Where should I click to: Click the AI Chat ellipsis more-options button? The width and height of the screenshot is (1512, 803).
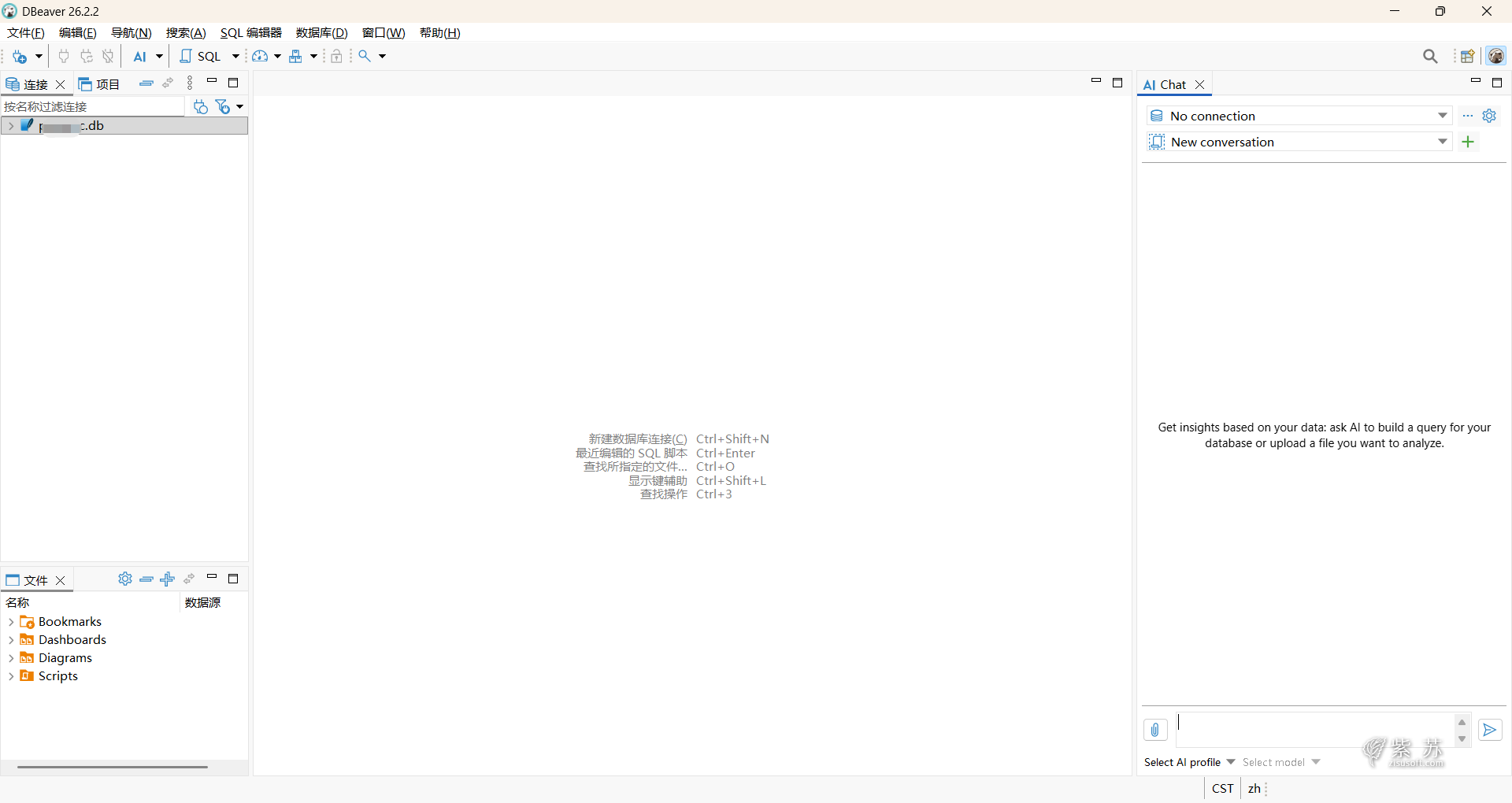[1468, 116]
